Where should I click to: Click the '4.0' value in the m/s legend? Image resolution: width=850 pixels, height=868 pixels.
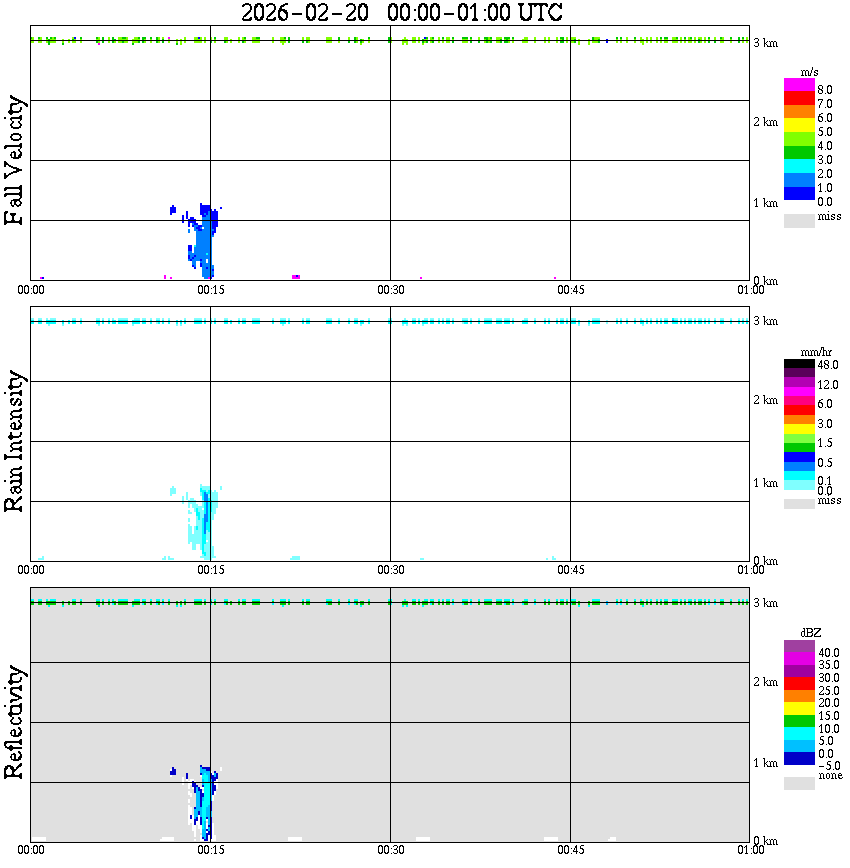pyautogui.click(x=825, y=146)
